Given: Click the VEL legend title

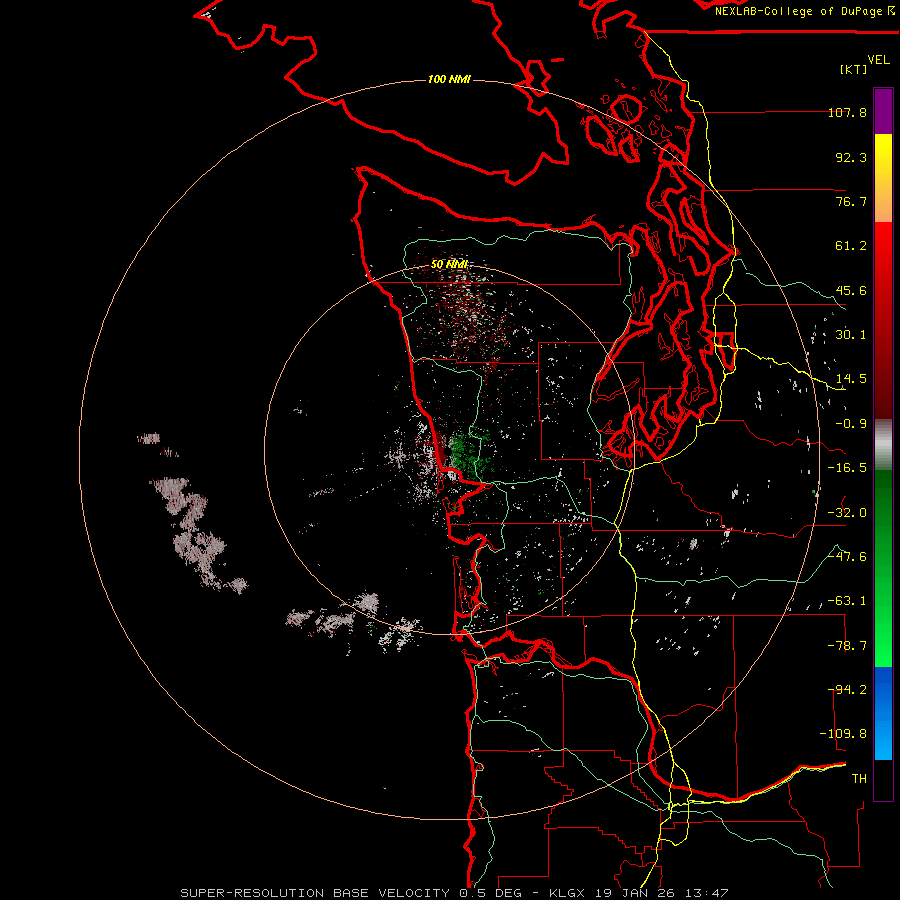Looking at the screenshot, I should click(878, 60).
